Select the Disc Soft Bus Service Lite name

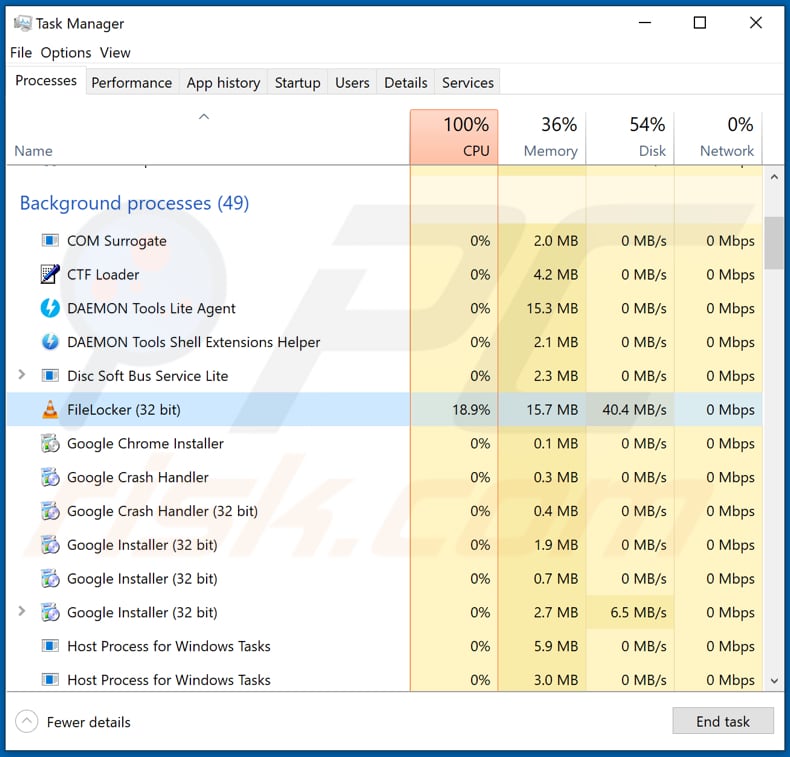tap(148, 376)
